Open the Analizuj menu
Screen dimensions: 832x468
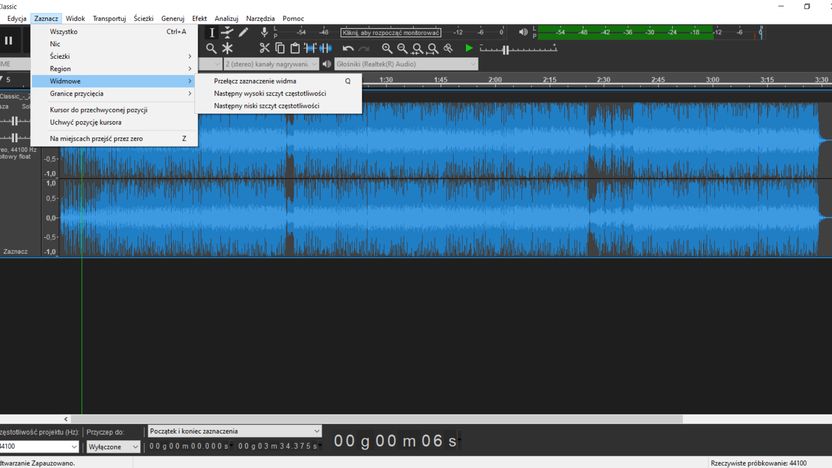pyautogui.click(x=227, y=19)
